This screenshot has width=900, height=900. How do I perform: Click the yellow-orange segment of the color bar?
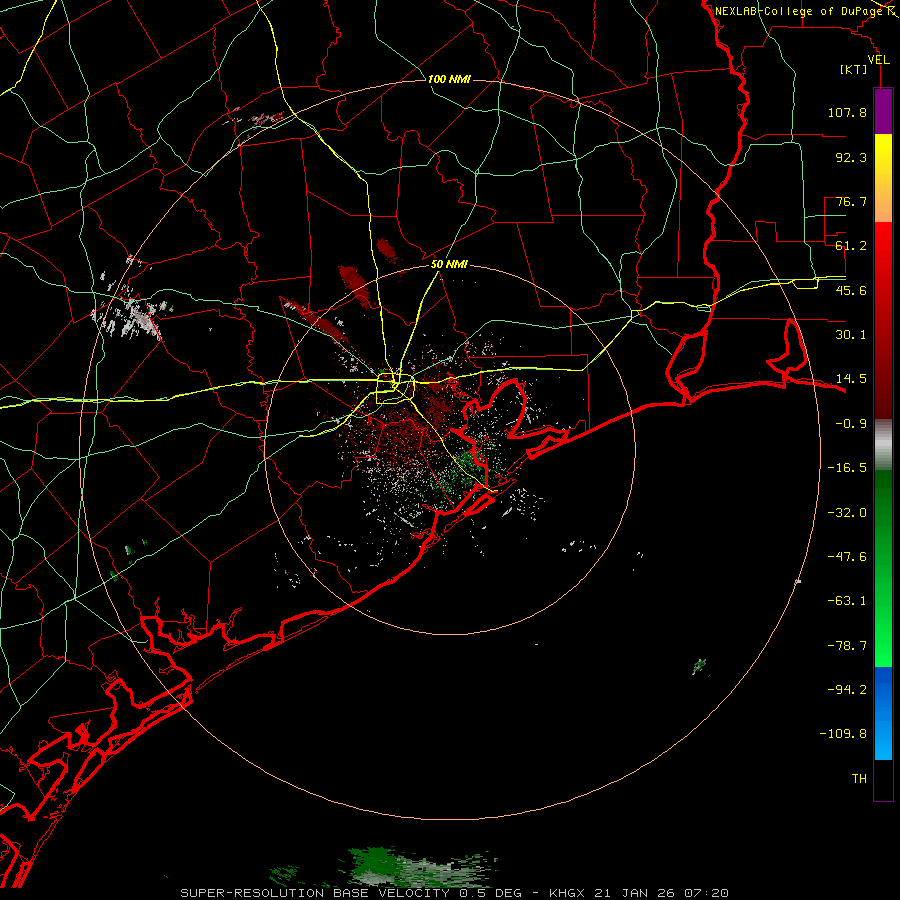pyautogui.click(x=883, y=178)
